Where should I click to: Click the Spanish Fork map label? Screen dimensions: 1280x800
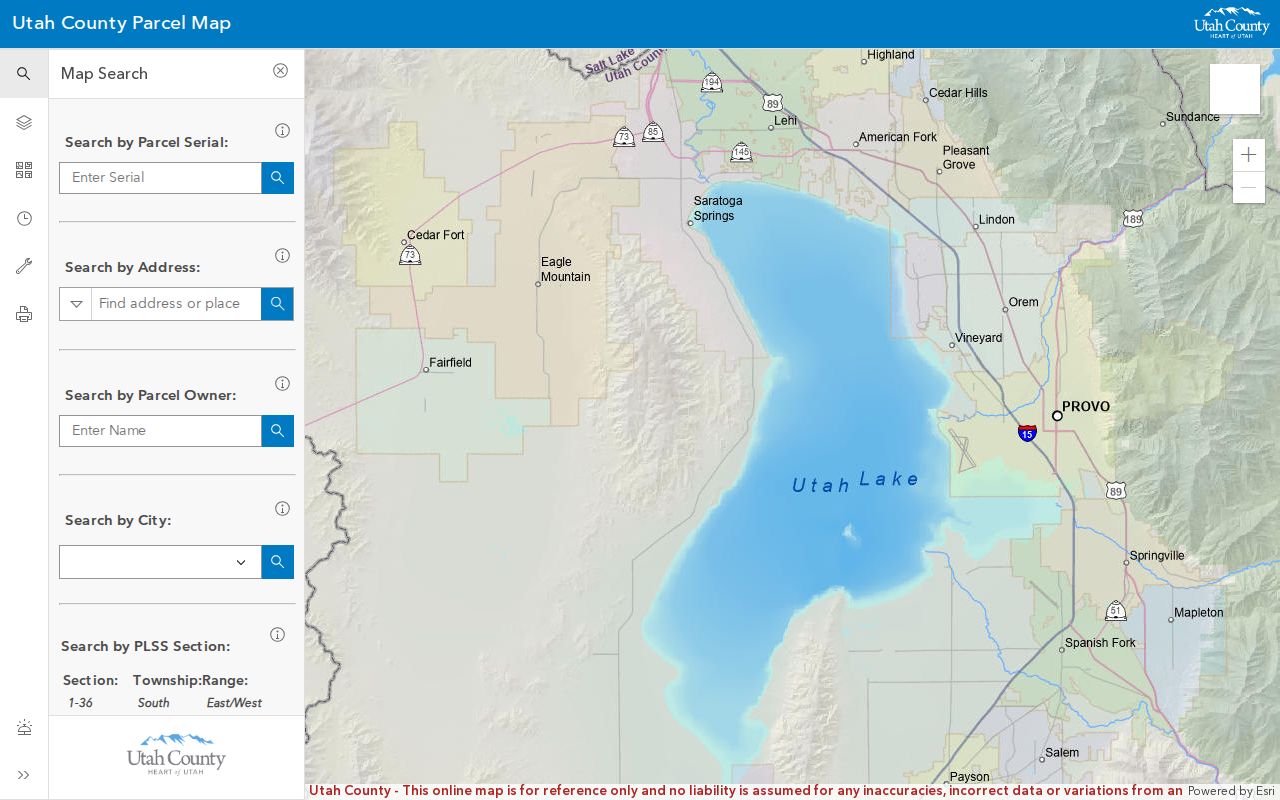1100,643
